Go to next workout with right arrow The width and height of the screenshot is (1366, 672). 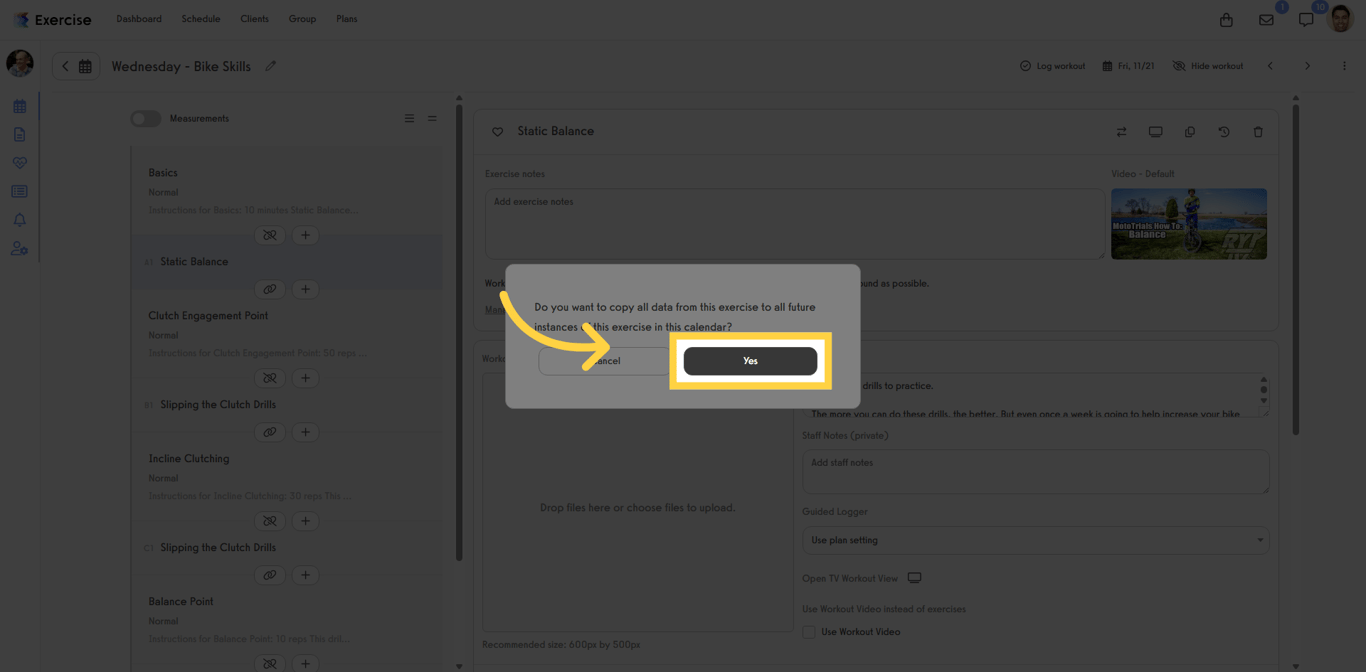coord(1307,66)
